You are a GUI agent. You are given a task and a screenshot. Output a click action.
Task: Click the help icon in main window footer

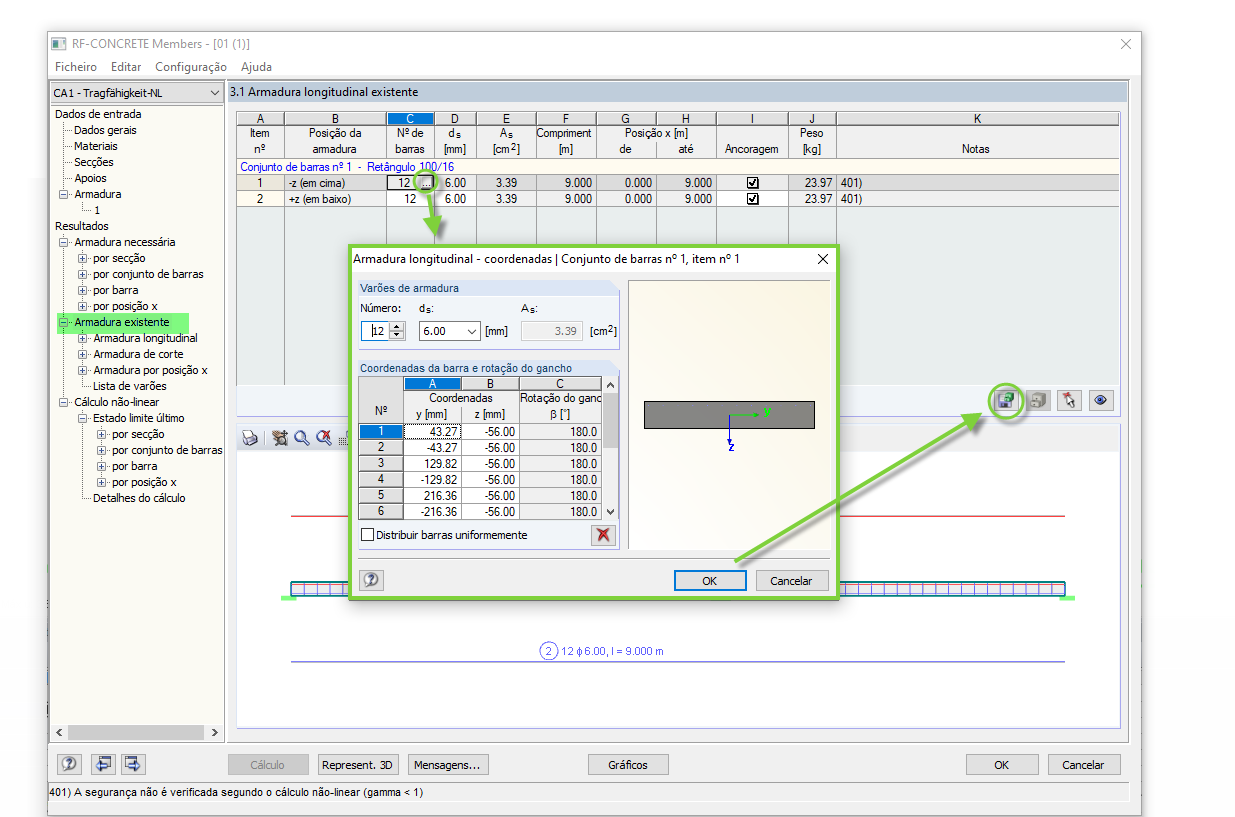tap(69, 764)
